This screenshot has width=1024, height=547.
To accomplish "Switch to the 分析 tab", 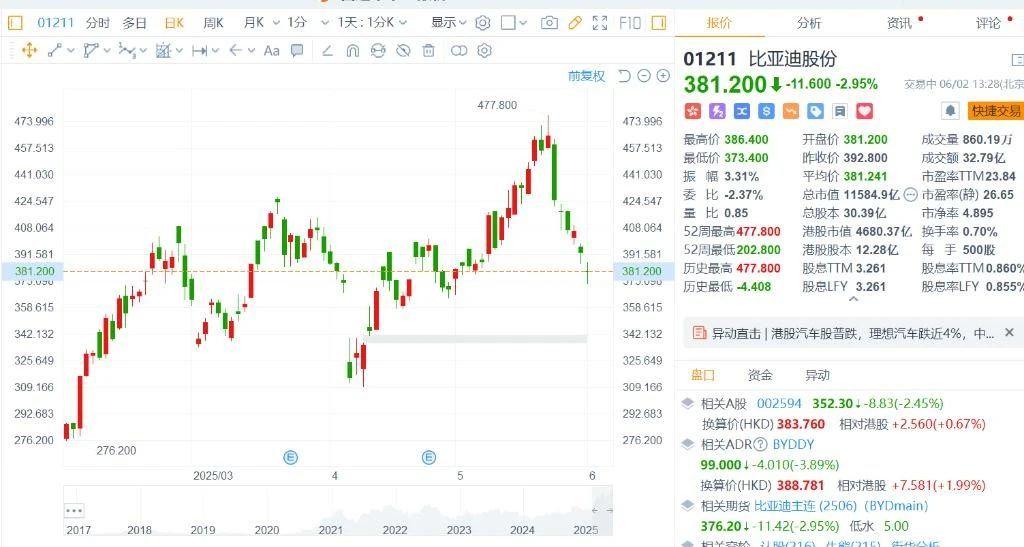I will pyautogui.click(x=809, y=23).
